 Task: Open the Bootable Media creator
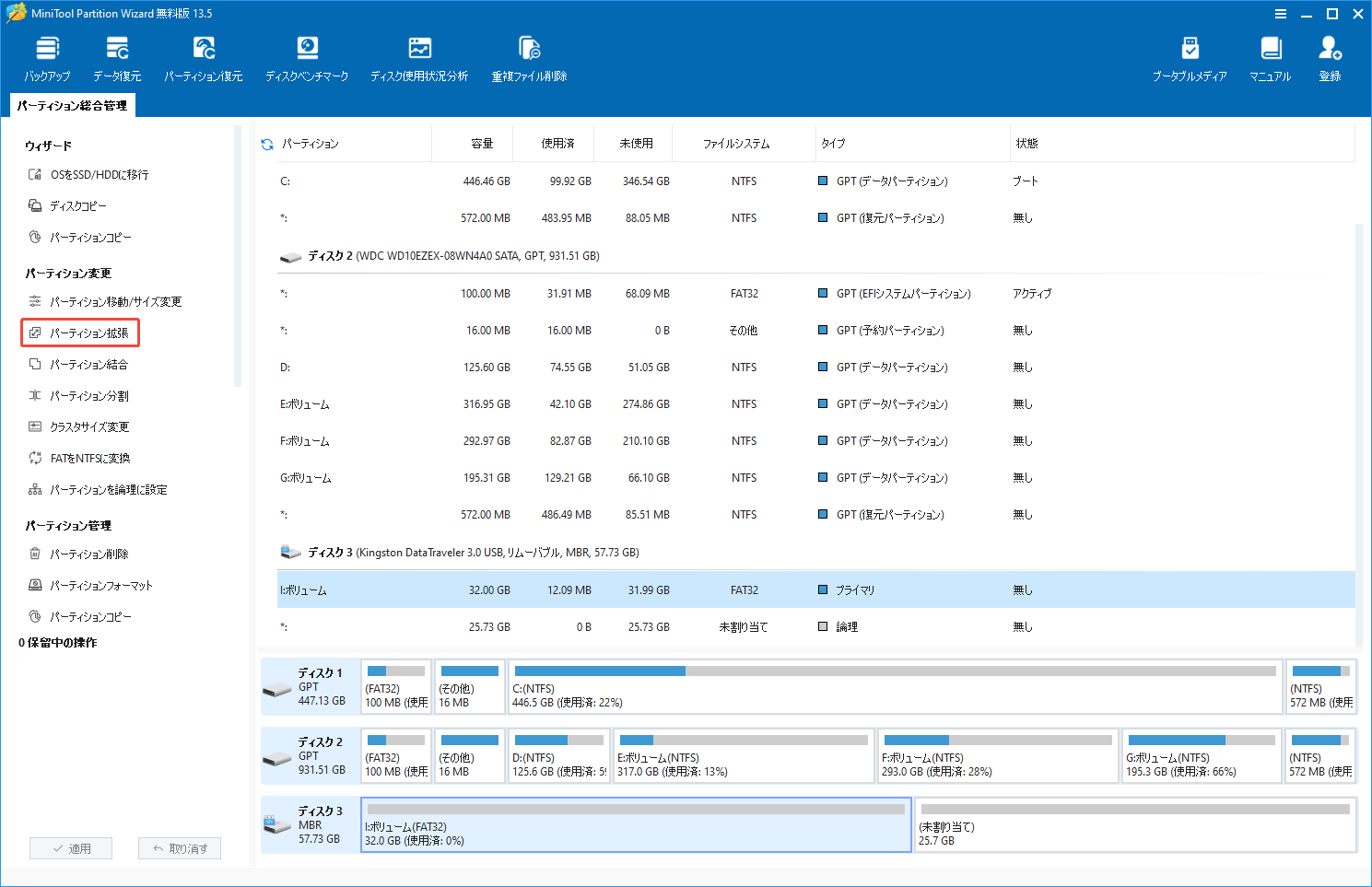pyautogui.click(x=1190, y=57)
